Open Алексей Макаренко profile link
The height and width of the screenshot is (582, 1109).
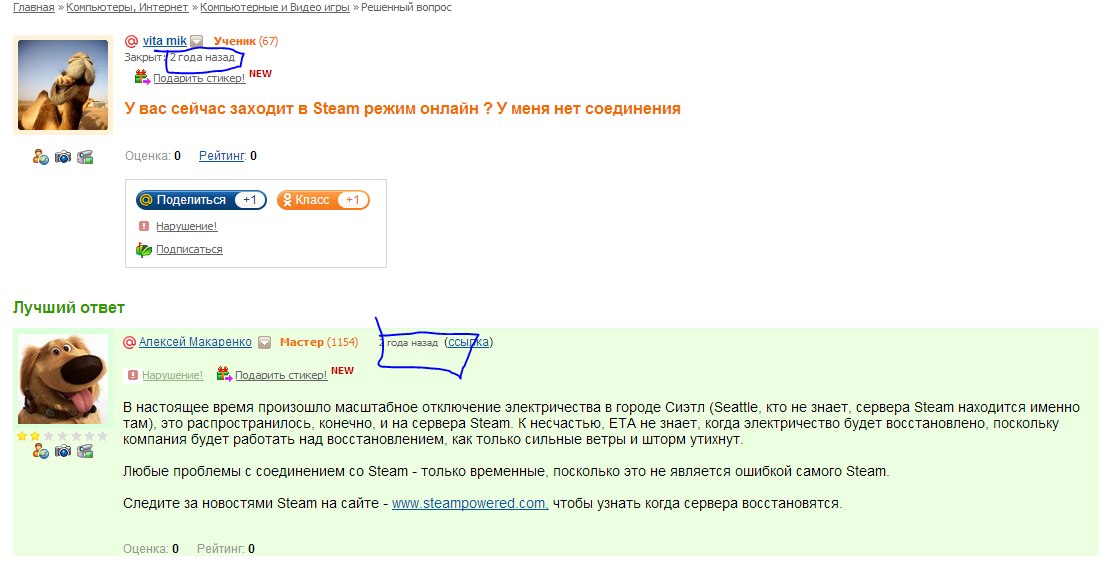point(195,342)
